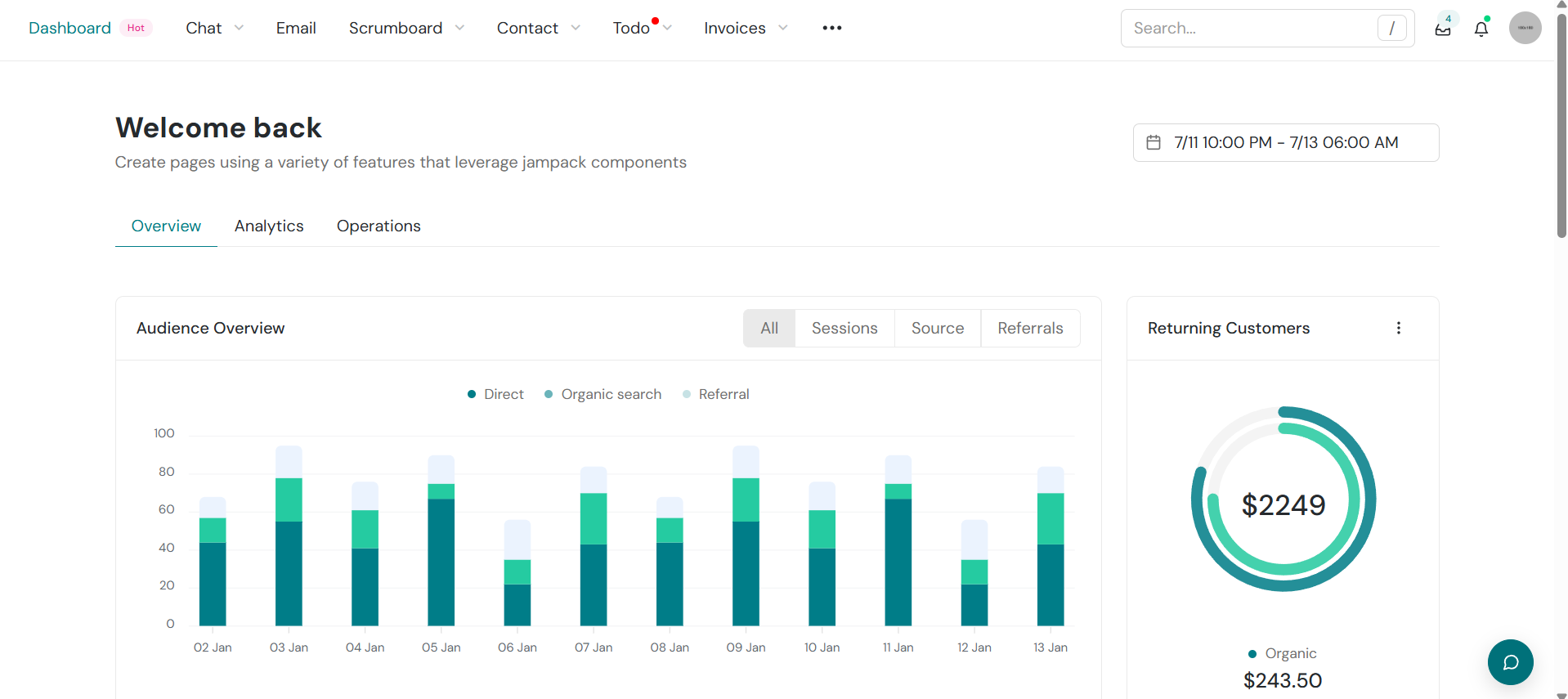The height and width of the screenshot is (699, 1568).
Task: Click the Returning Customers radial progress chart
Action: (1284, 499)
